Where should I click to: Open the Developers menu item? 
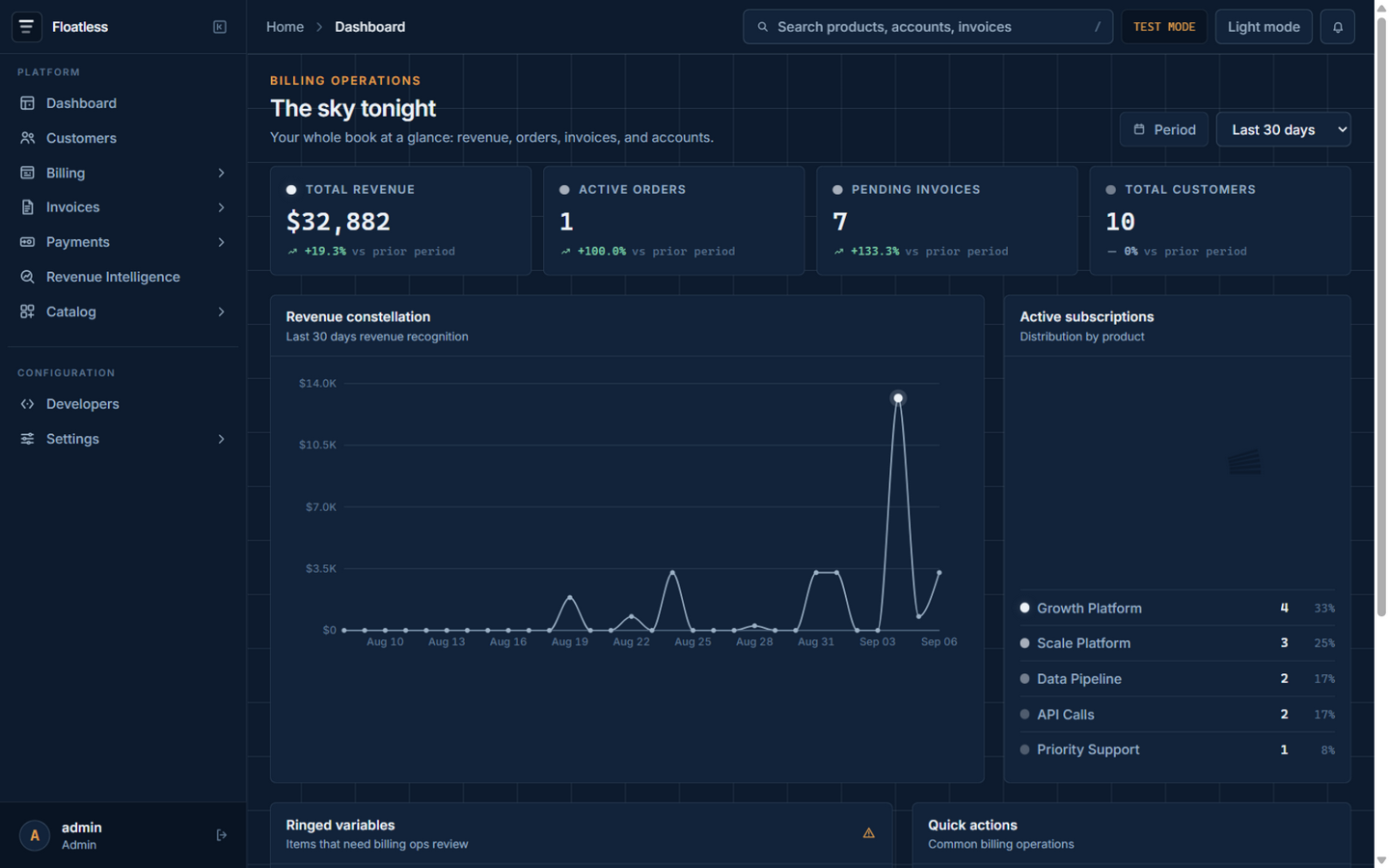pos(123,404)
